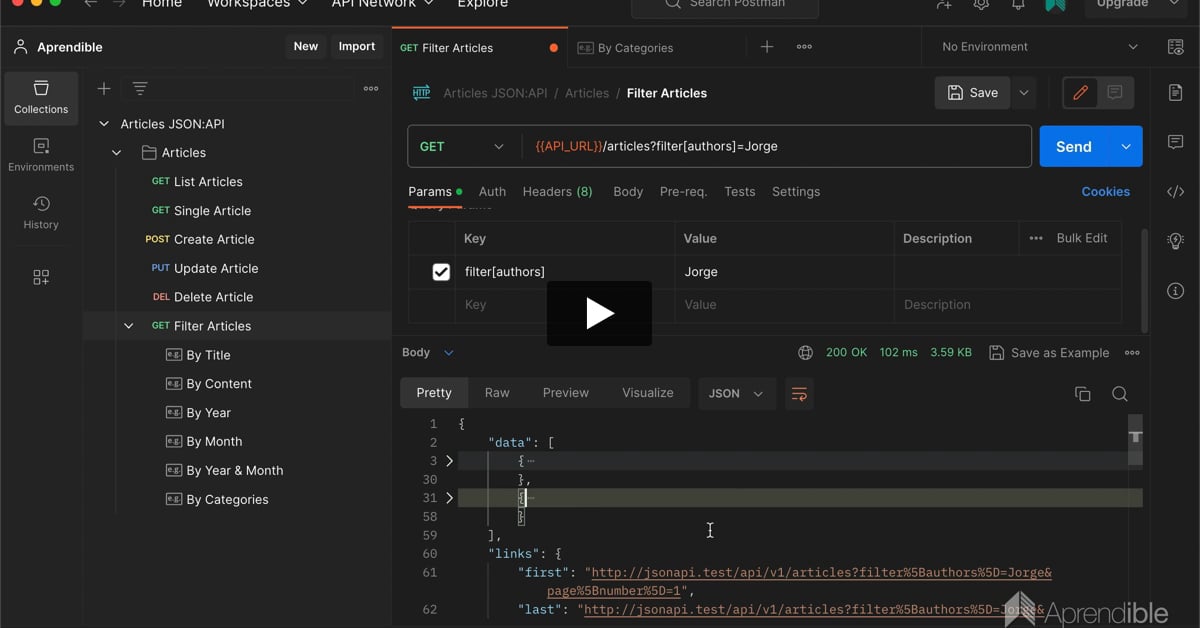The height and width of the screenshot is (628, 1200).
Task: Collapse the Articles JSON:API collection
Action: [104, 124]
